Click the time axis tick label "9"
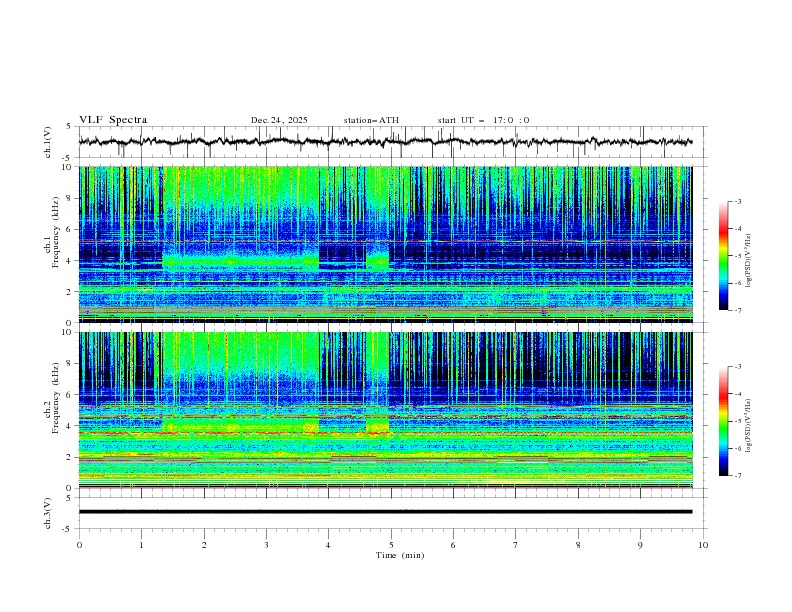The width and height of the screenshot is (792, 612). click(640, 545)
